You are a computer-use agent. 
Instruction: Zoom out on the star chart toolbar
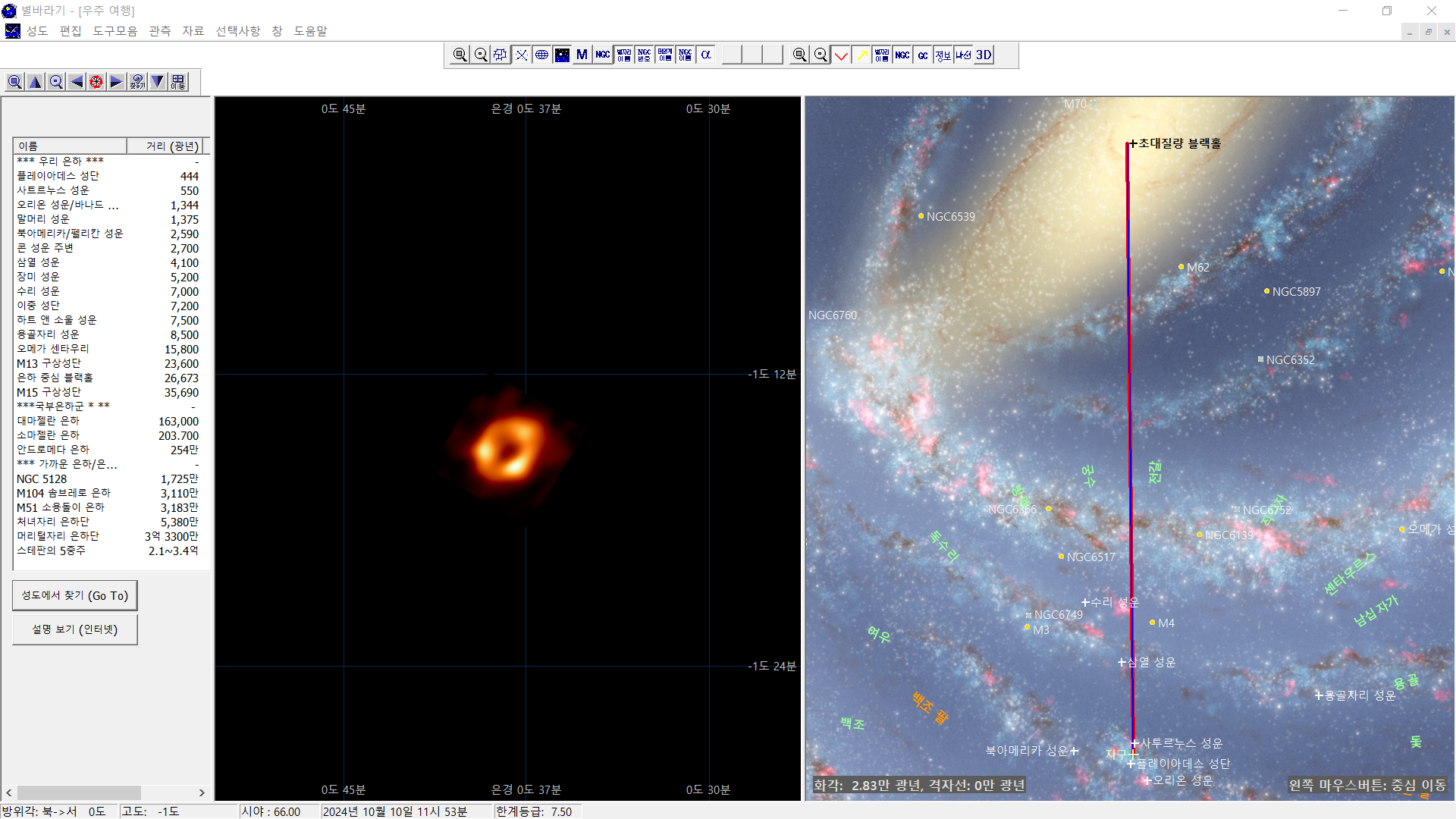point(481,55)
